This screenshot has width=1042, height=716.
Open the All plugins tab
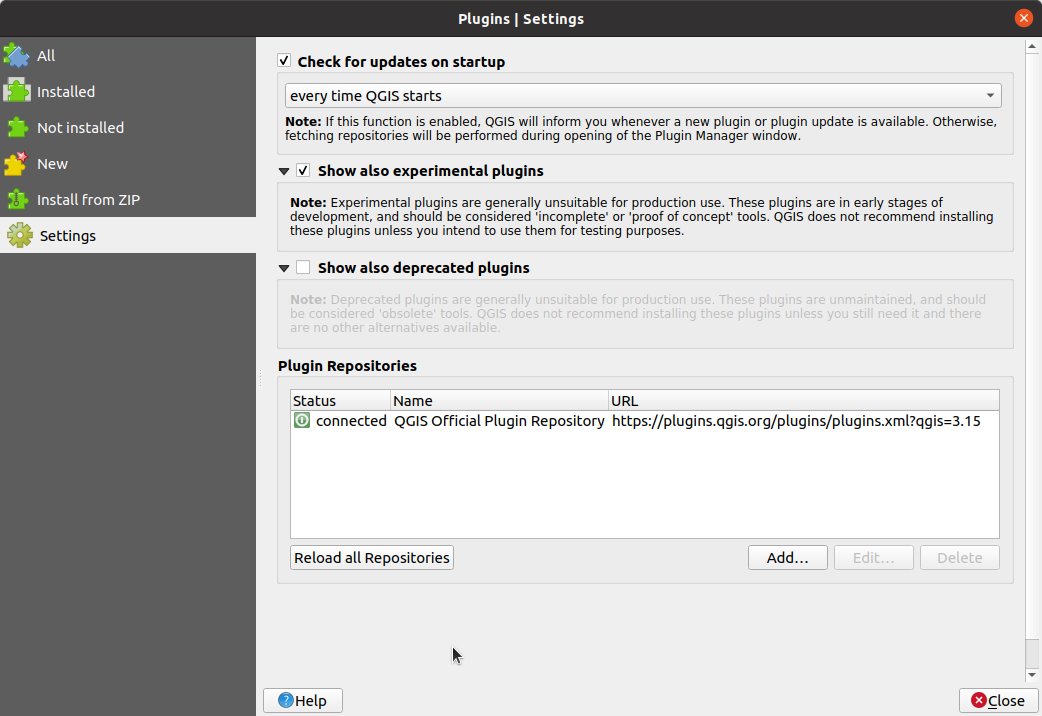pyautogui.click(x=128, y=56)
